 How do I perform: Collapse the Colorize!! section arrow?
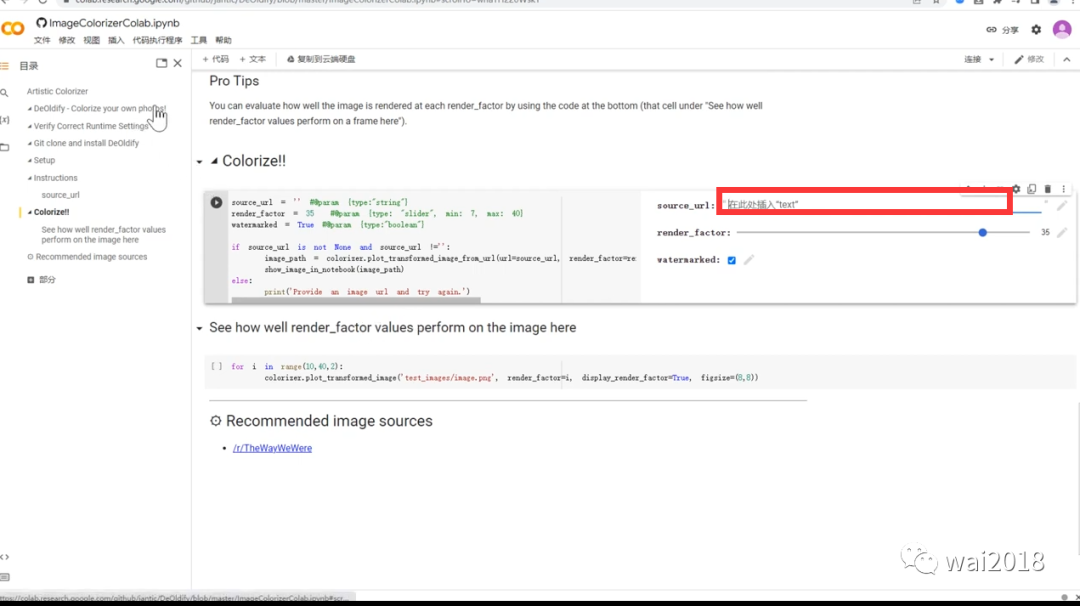(x=200, y=162)
